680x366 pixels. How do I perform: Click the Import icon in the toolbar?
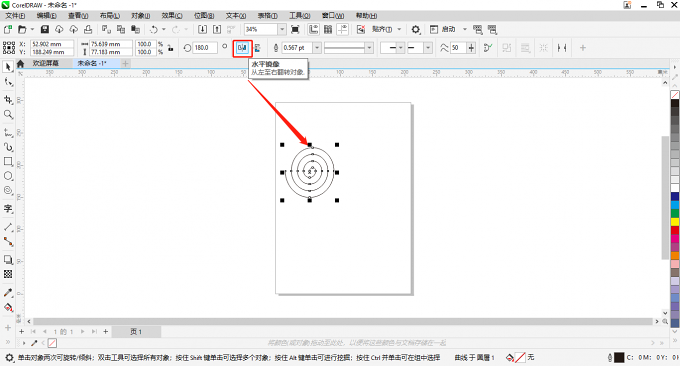(203, 29)
